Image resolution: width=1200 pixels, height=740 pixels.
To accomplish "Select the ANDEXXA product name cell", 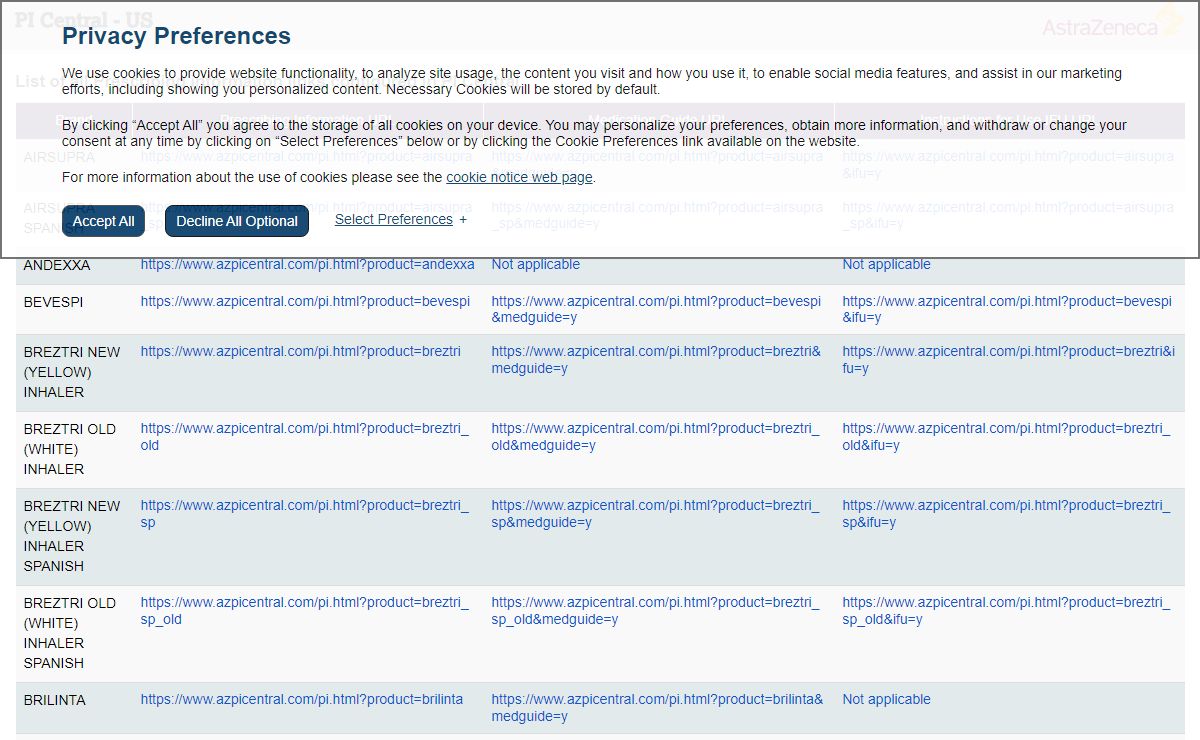I will click(x=57, y=266).
